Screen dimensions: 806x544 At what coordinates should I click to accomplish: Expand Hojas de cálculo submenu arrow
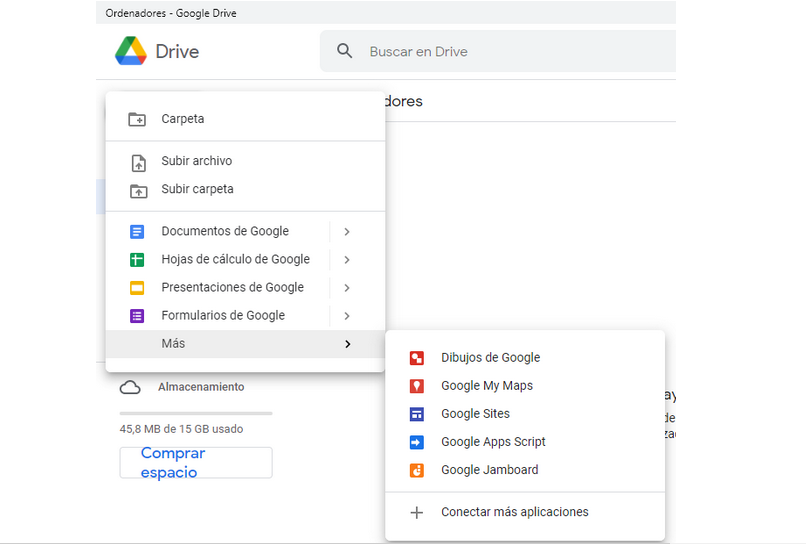[347, 260]
